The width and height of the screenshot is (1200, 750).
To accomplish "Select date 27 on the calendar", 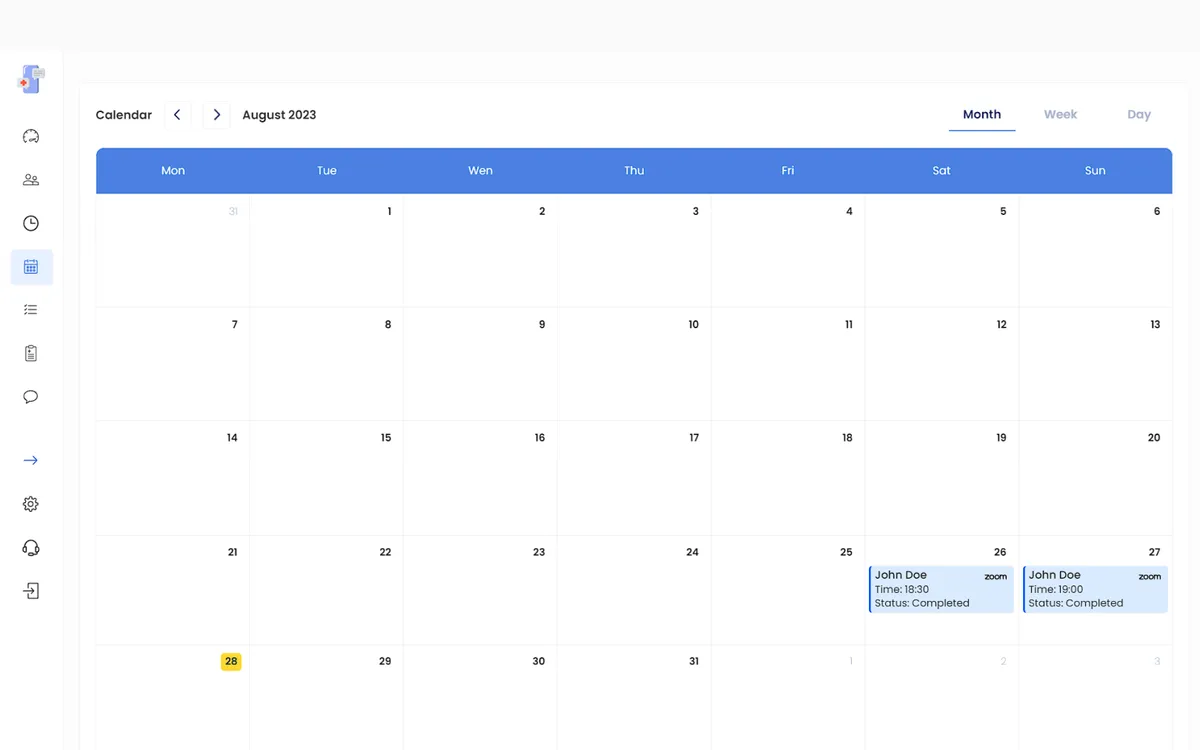I will (1154, 552).
